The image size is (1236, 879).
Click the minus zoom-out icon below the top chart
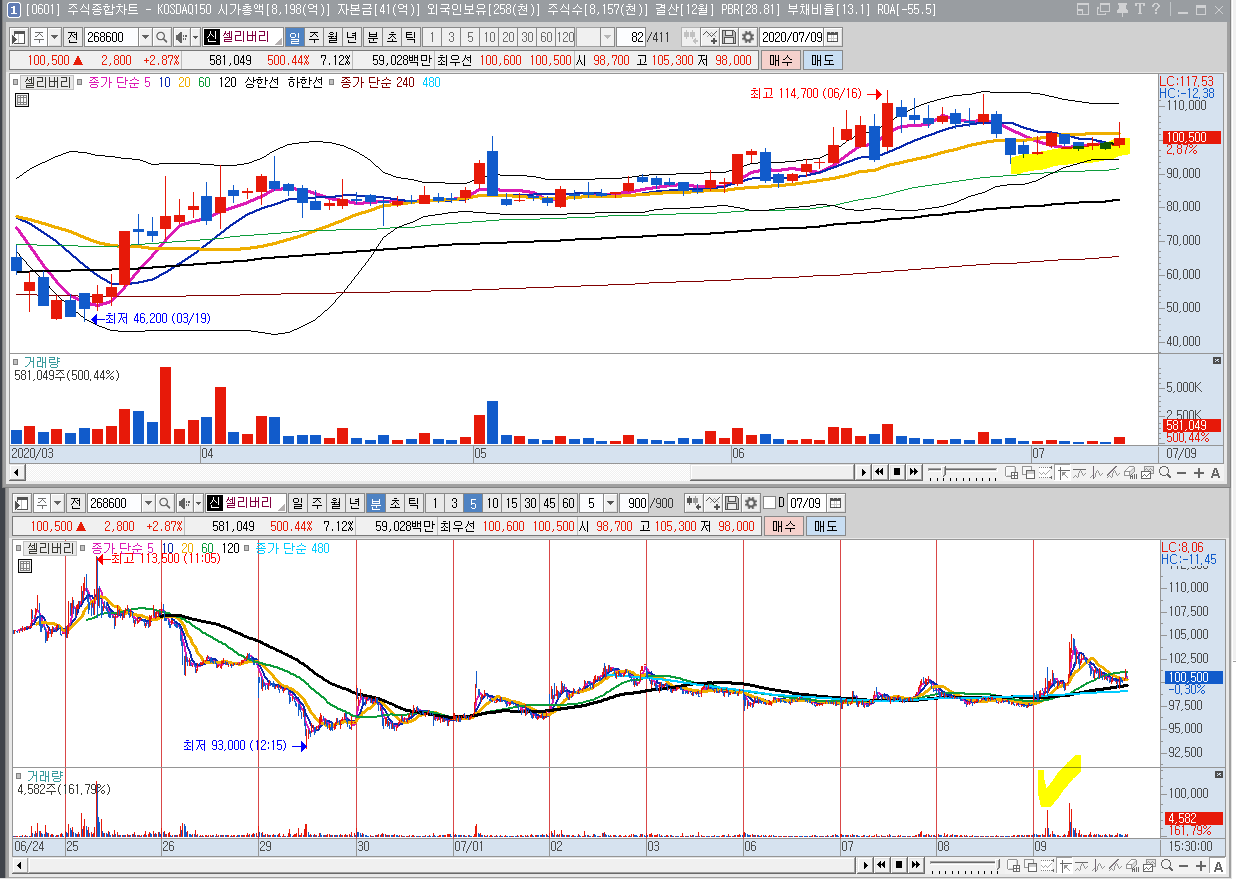click(1182, 473)
